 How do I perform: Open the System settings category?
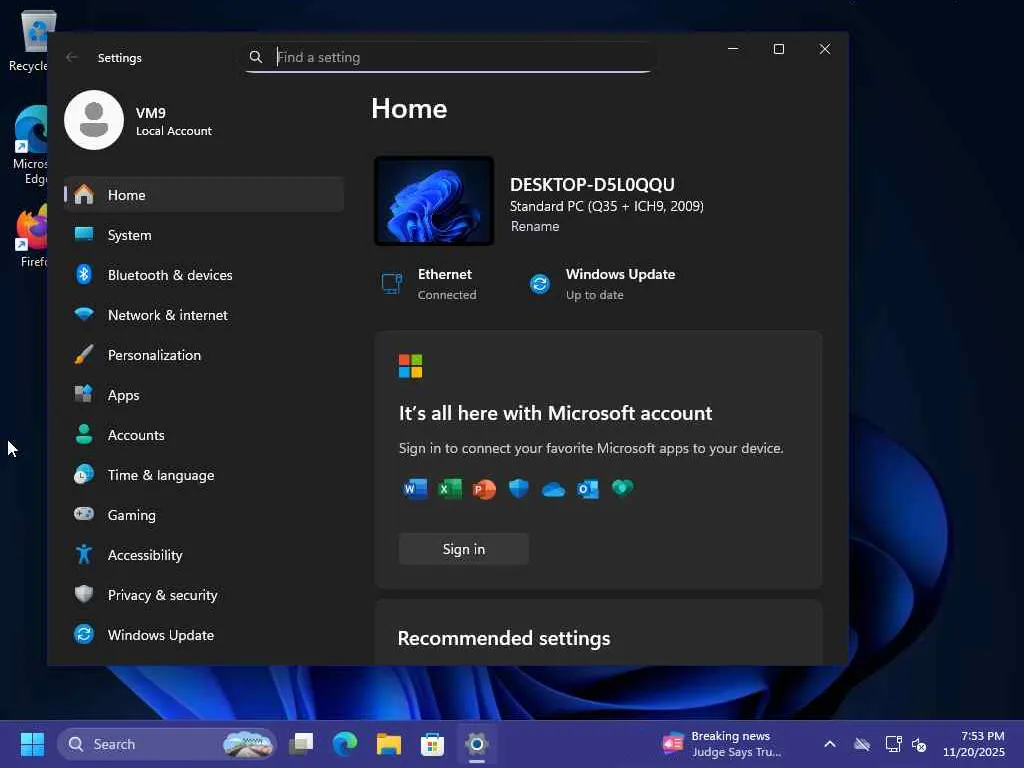coord(204,234)
